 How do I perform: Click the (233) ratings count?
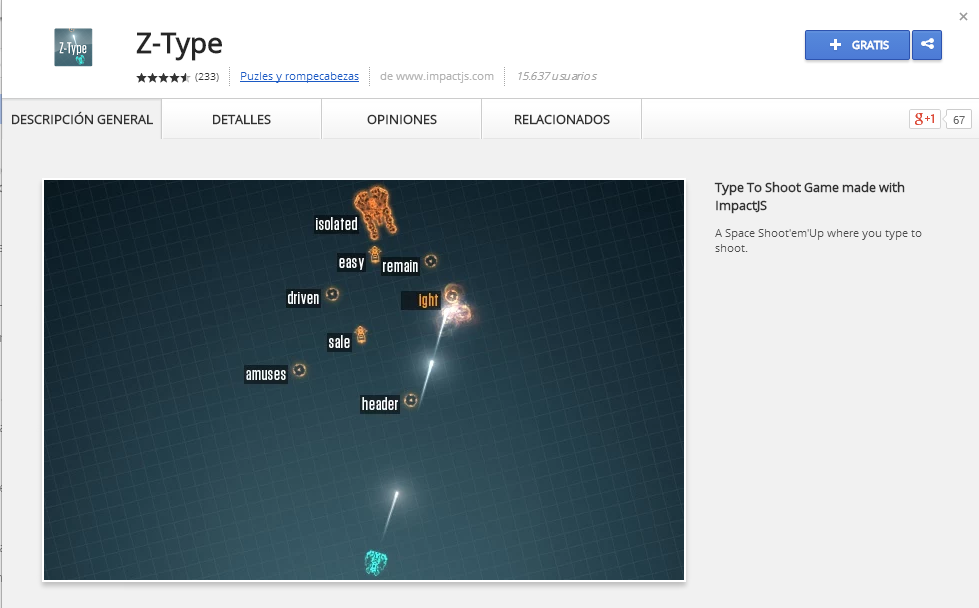click(207, 77)
